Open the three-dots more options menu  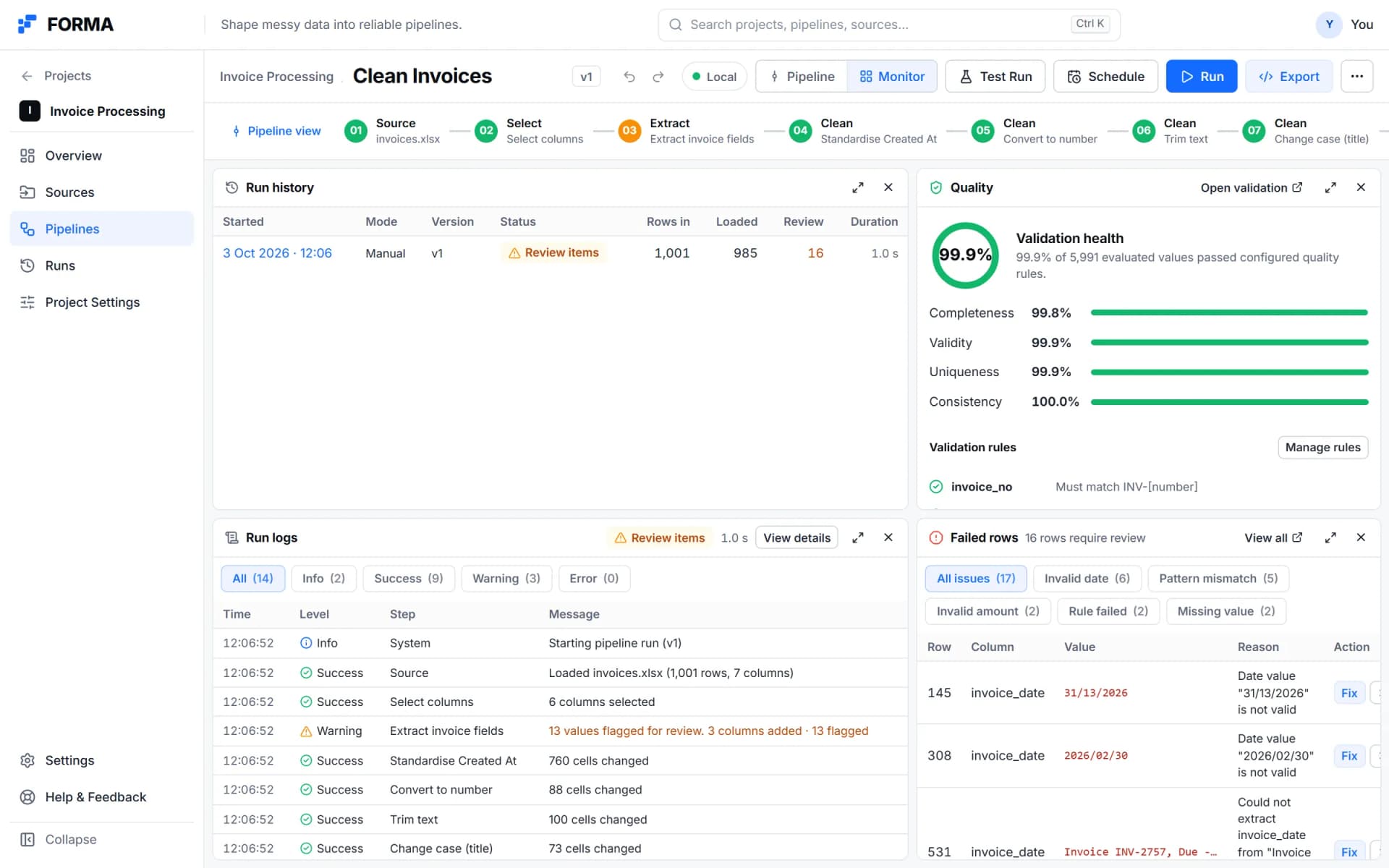click(x=1356, y=77)
